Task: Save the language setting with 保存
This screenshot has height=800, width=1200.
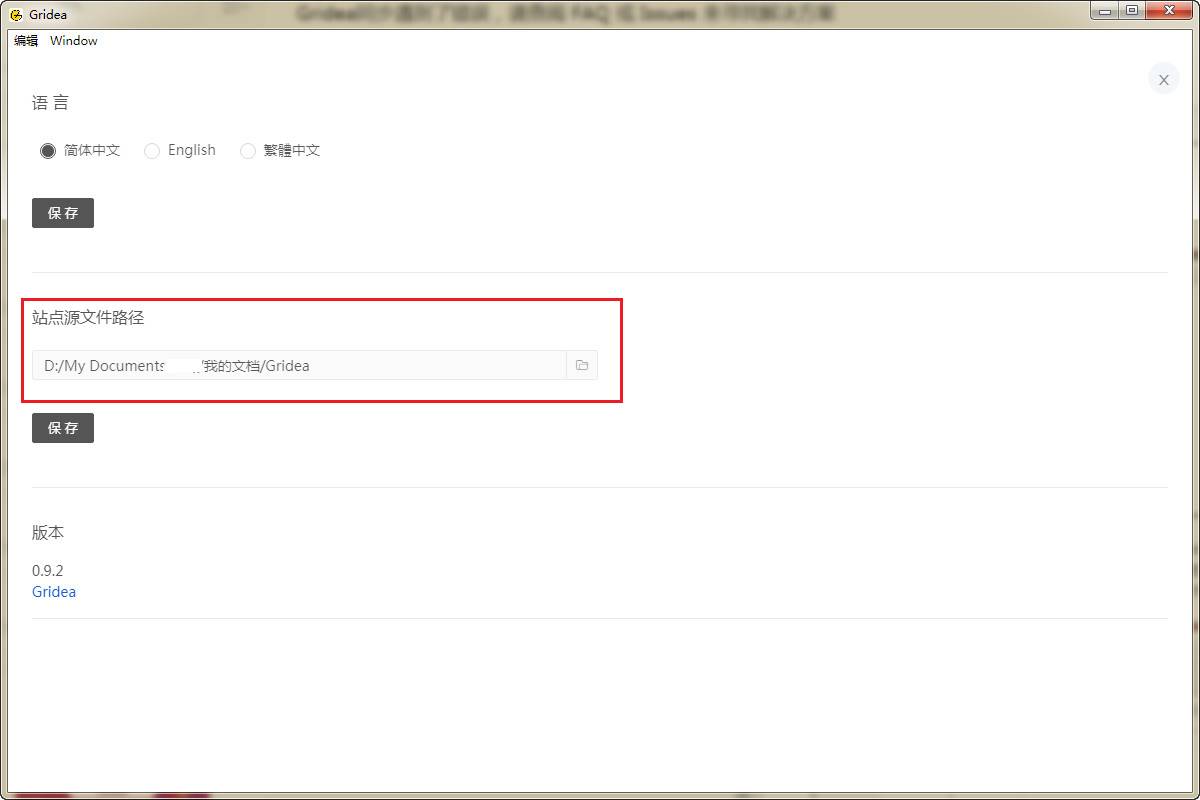Action: coord(63,213)
